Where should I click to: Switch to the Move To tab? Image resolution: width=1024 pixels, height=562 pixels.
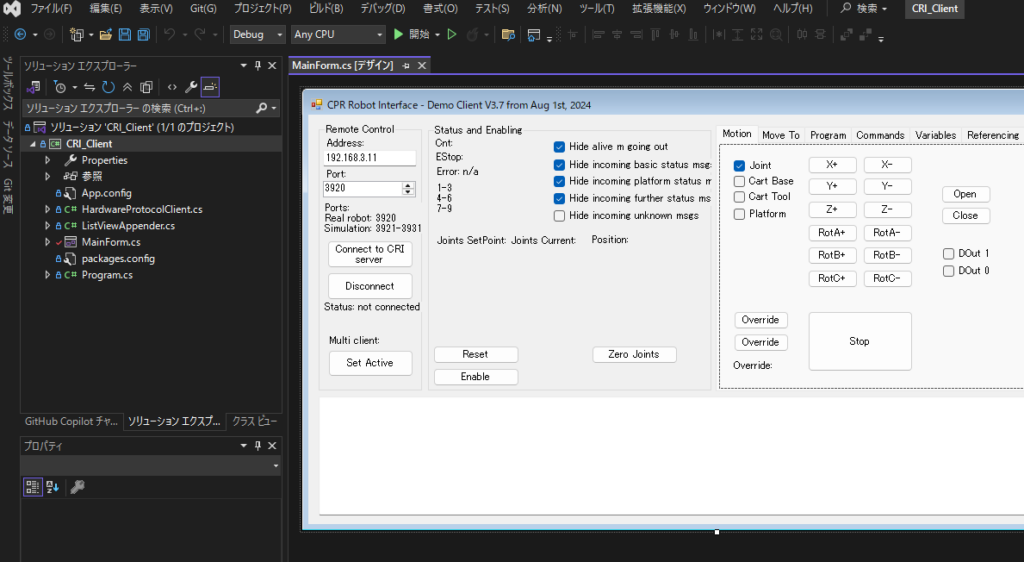780,135
